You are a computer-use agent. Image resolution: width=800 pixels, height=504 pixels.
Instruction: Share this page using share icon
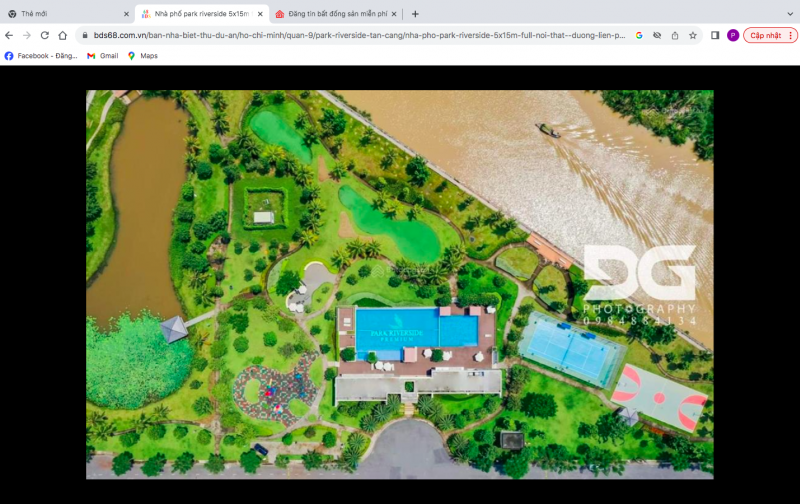click(675, 35)
